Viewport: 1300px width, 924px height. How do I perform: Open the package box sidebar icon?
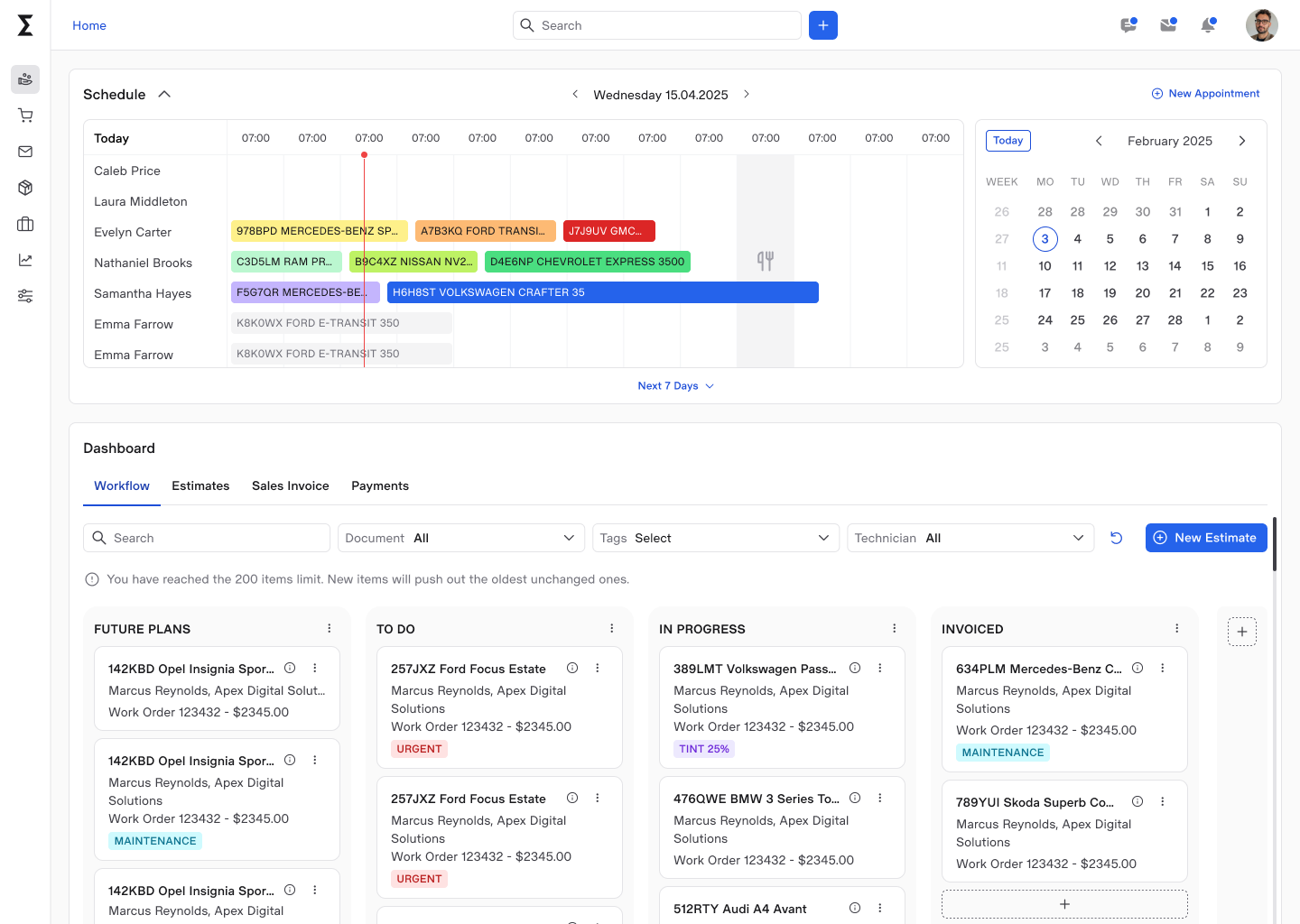25,188
